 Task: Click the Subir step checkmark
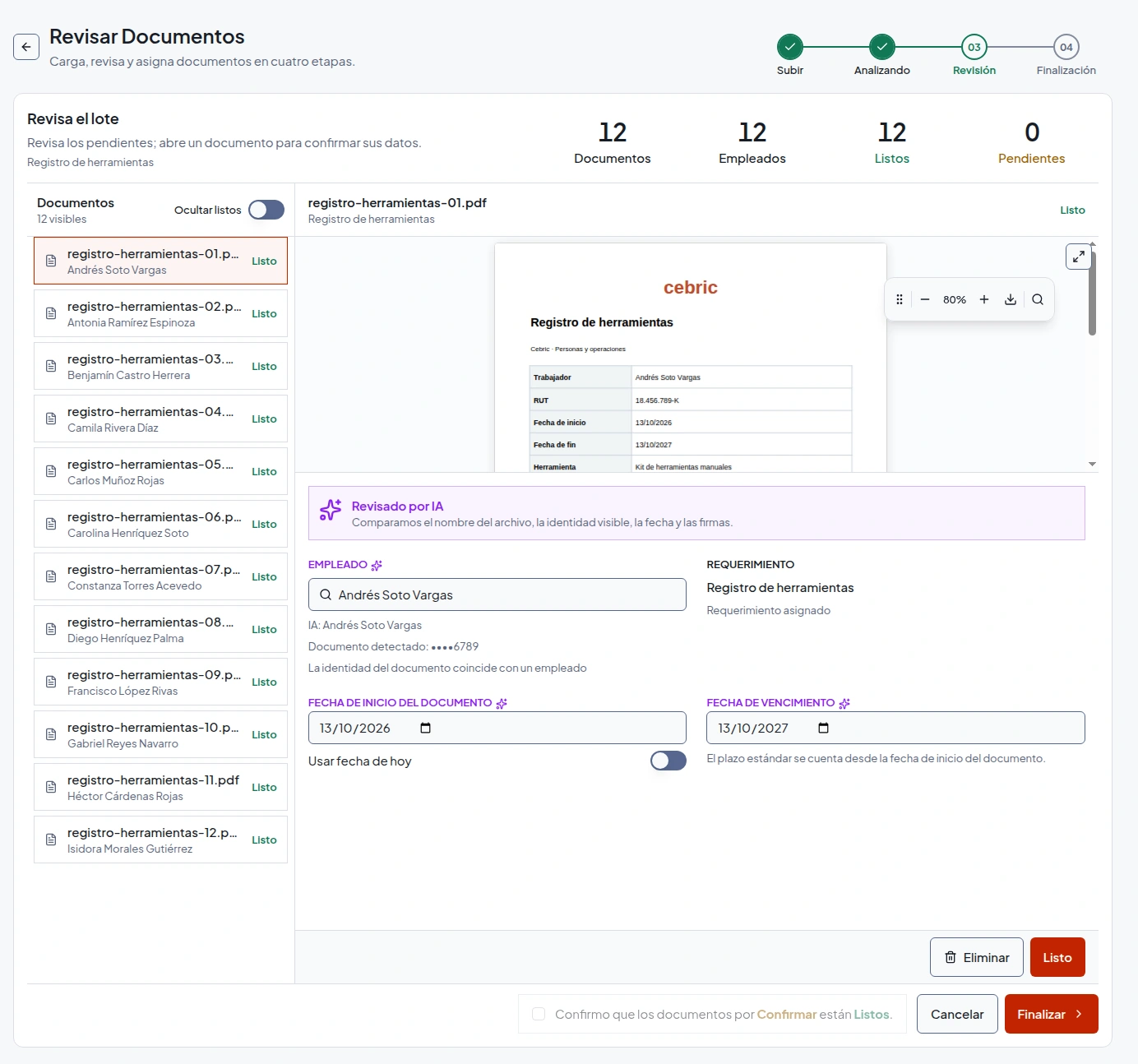pyautogui.click(x=789, y=47)
